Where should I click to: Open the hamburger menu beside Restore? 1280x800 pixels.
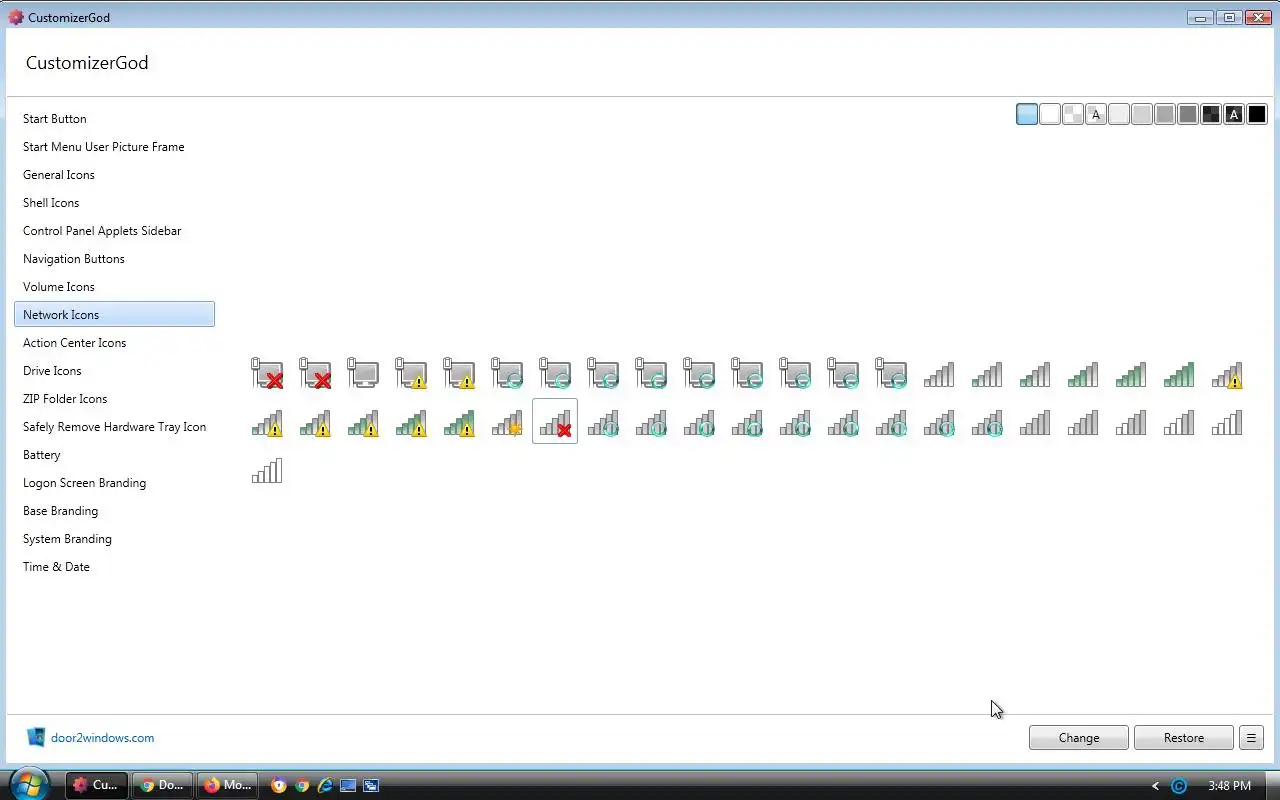(x=1251, y=737)
